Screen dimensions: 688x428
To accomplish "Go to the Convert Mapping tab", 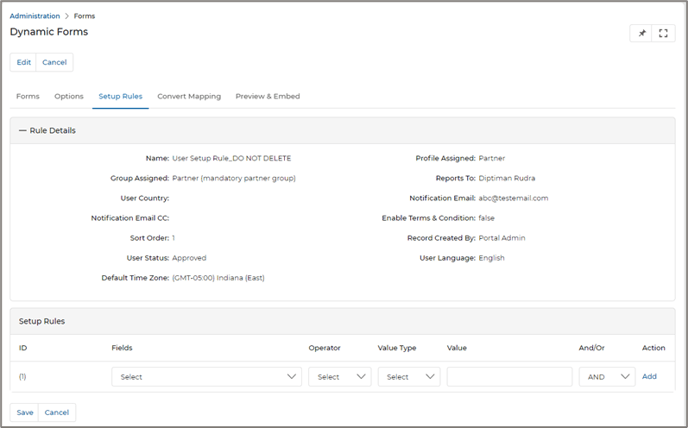I will pyautogui.click(x=189, y=96).
